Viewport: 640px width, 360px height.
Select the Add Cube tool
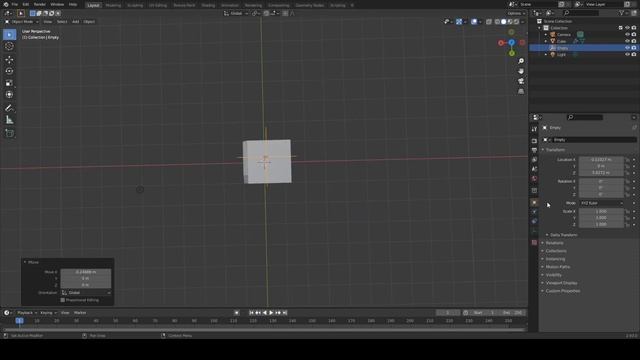[9, 133]
